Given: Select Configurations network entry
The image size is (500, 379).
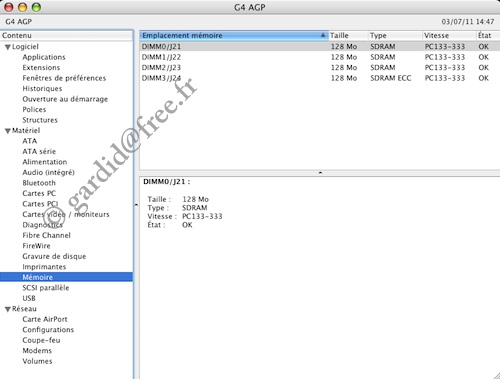Looking at the screenshot, I should coord(48,330).
